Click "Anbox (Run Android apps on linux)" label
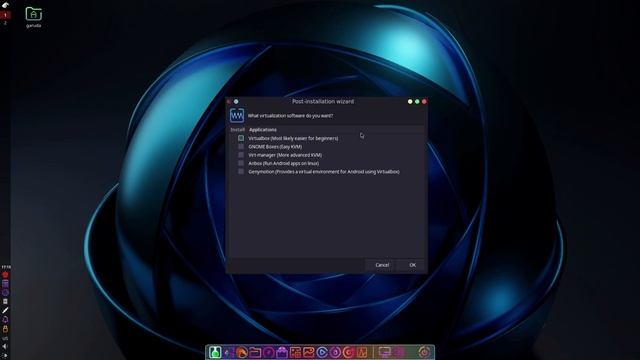This screenshot has height=360, width=640. click(284, 163)
